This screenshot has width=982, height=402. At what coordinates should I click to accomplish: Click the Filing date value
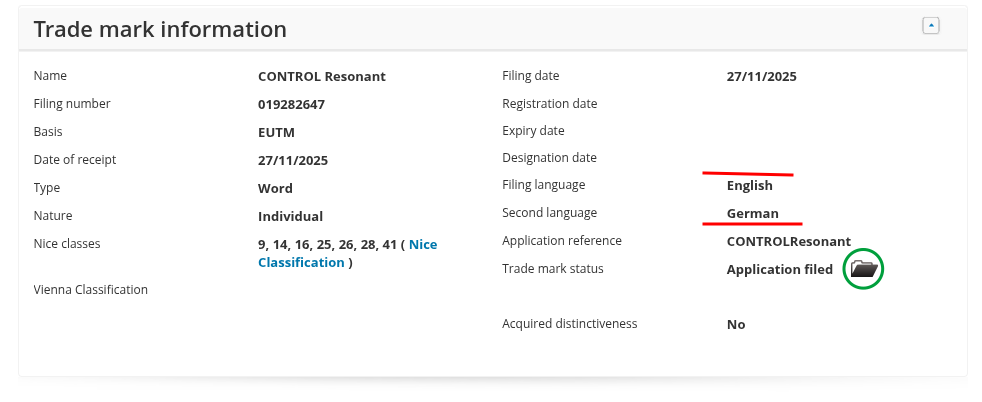tap(761, 77)
